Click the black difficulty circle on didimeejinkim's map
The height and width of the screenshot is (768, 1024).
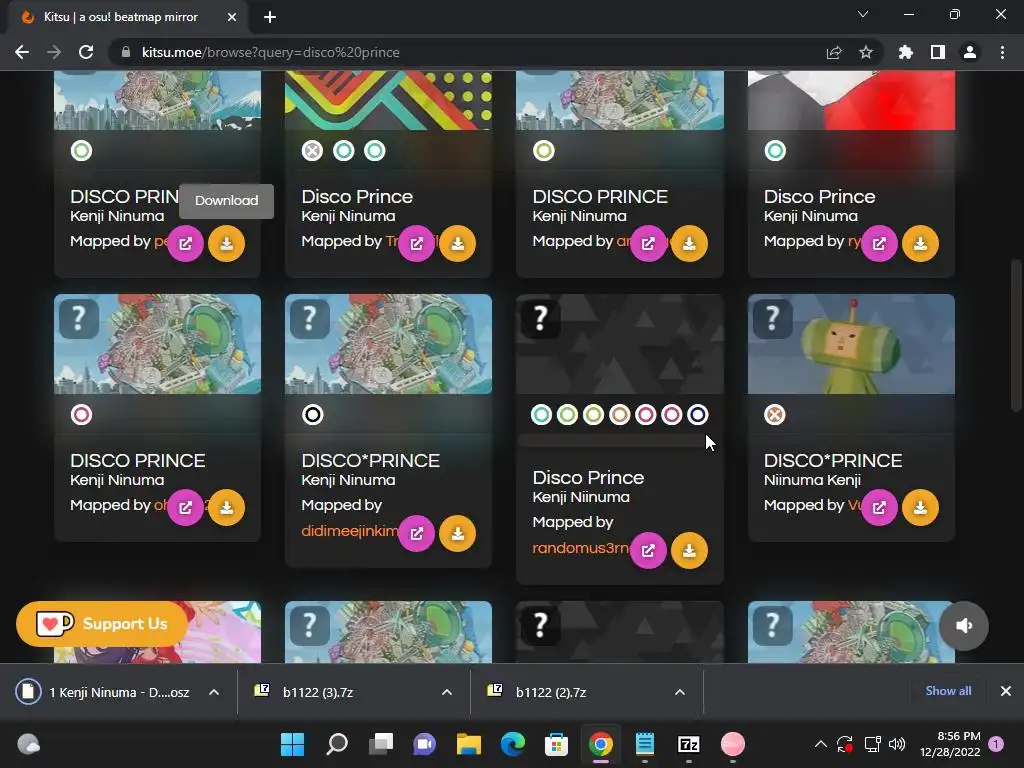coord(313,415)
